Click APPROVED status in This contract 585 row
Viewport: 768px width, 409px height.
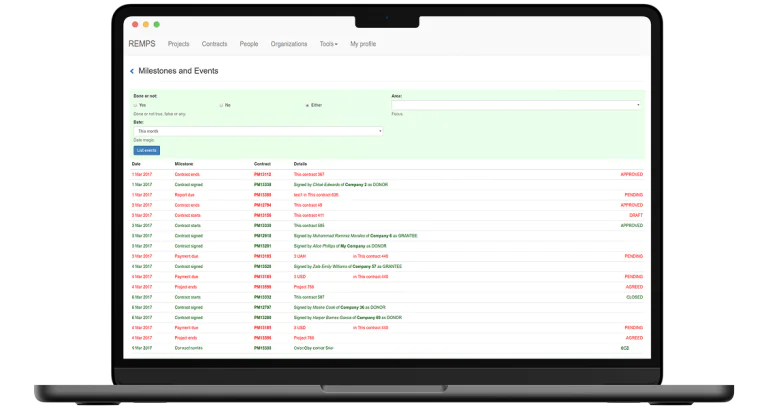pos(632,226)
